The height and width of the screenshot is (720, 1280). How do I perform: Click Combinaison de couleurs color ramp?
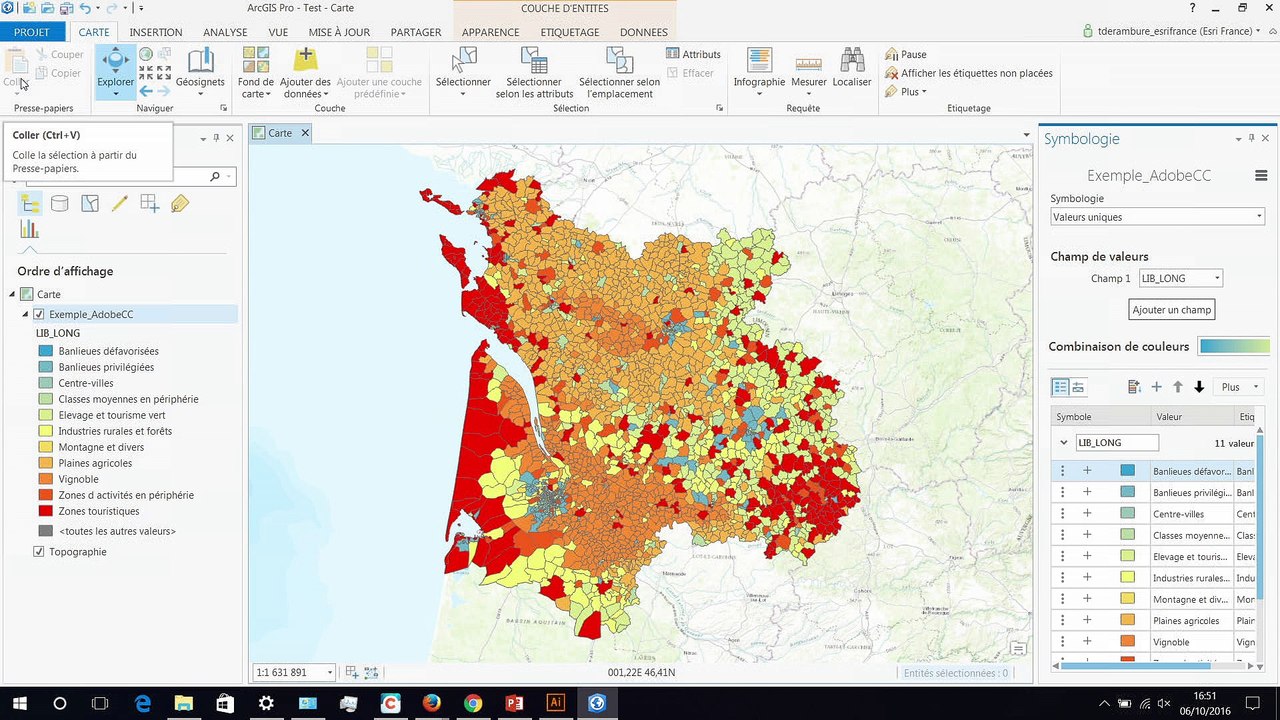pos(1234,347)
